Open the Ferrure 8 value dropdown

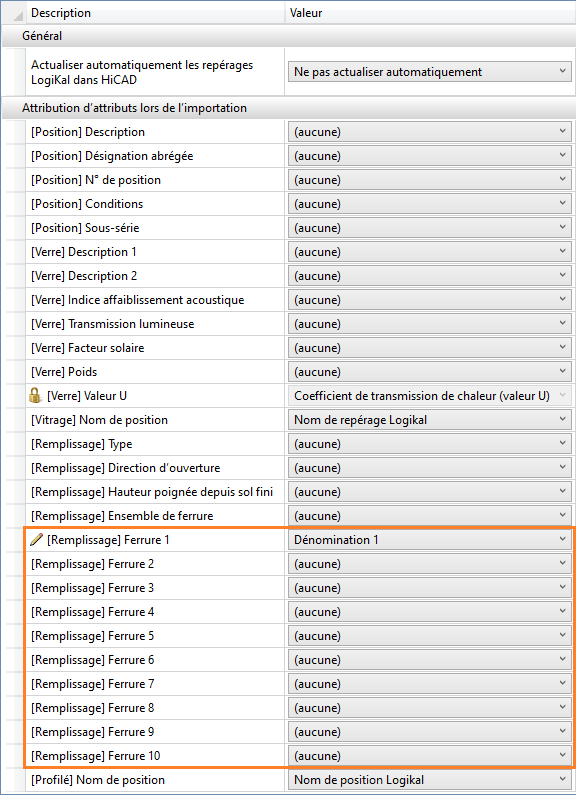(429, 708)
